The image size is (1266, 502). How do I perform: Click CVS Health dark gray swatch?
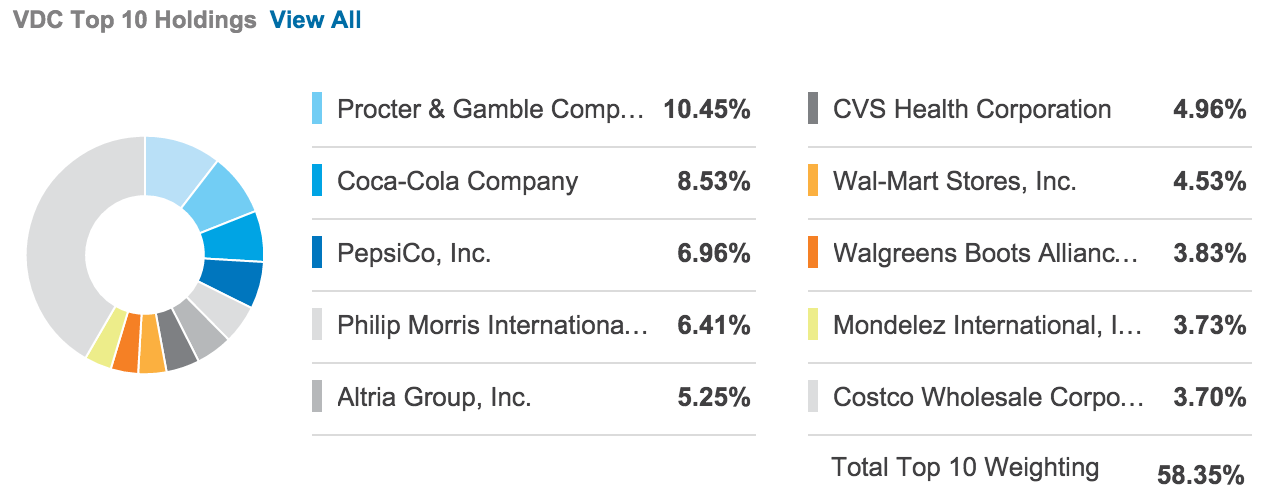tap(813, 109)
